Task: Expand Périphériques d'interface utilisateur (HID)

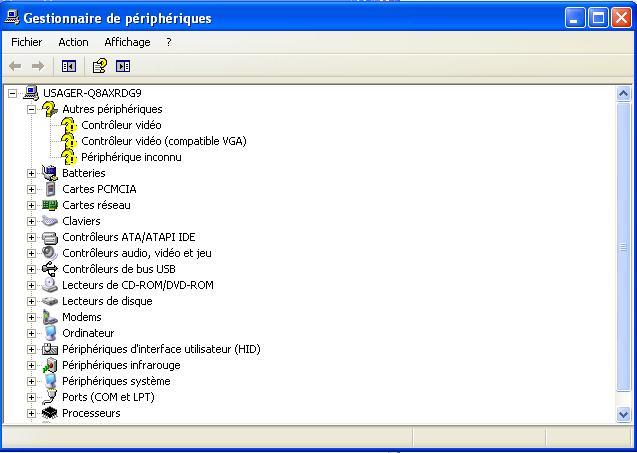Action: (31, 349)
